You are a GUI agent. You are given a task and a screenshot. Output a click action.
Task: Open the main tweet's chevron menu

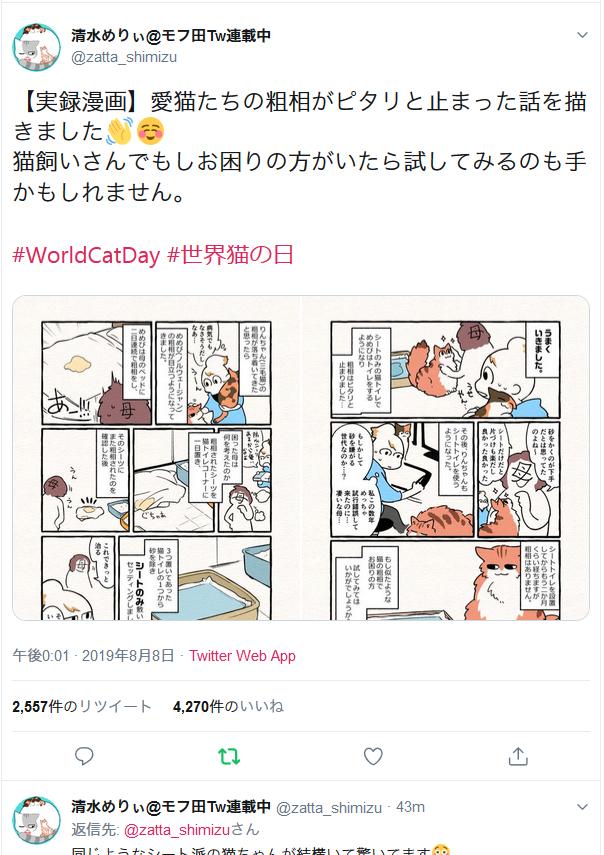coord(582,35)
